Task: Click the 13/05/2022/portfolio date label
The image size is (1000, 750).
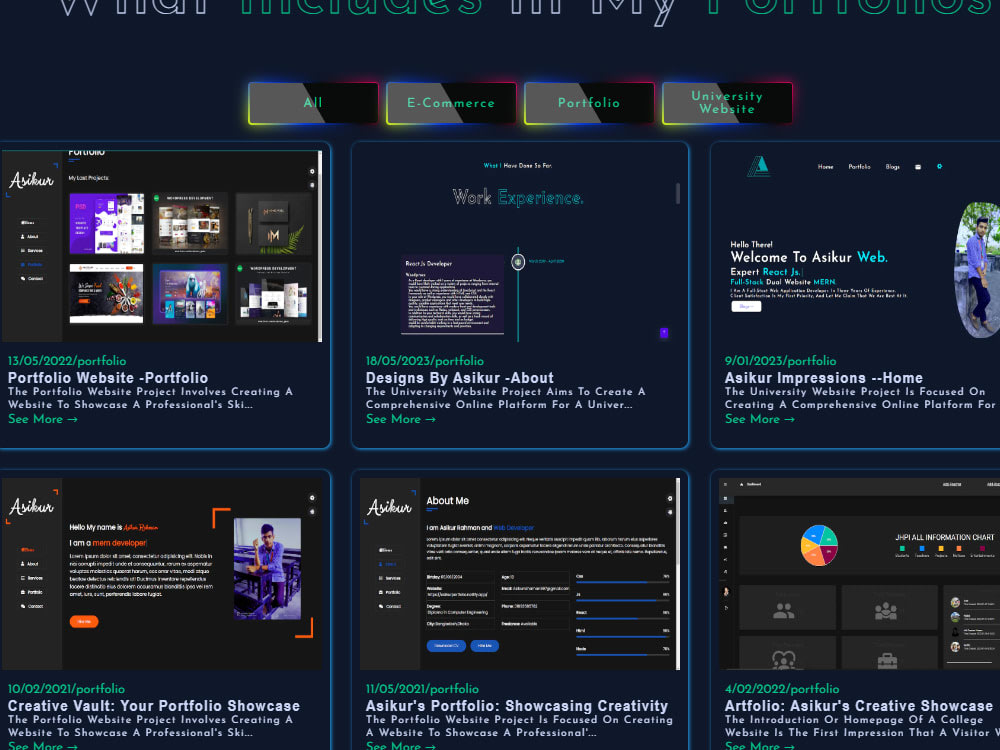Action: pos(67,361)
